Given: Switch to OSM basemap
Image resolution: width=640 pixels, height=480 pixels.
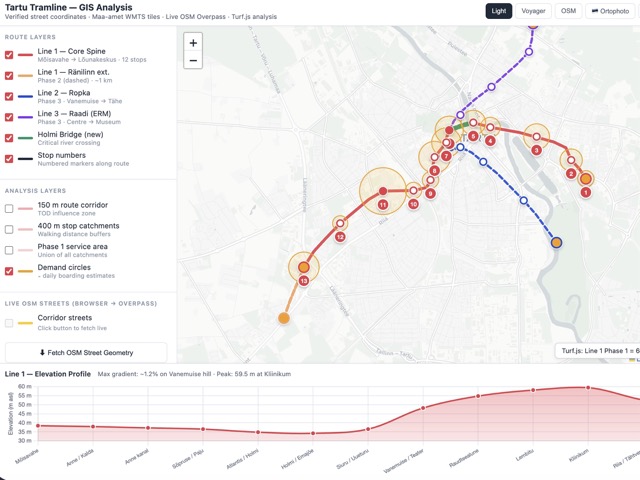Looking at the screenshot, I should tap(568, 11).
